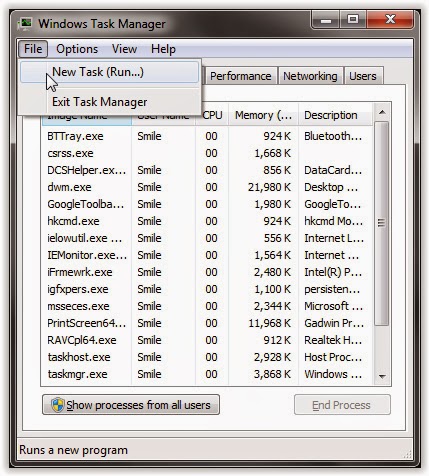Select the PrintScreen64... process

[207, 323]
